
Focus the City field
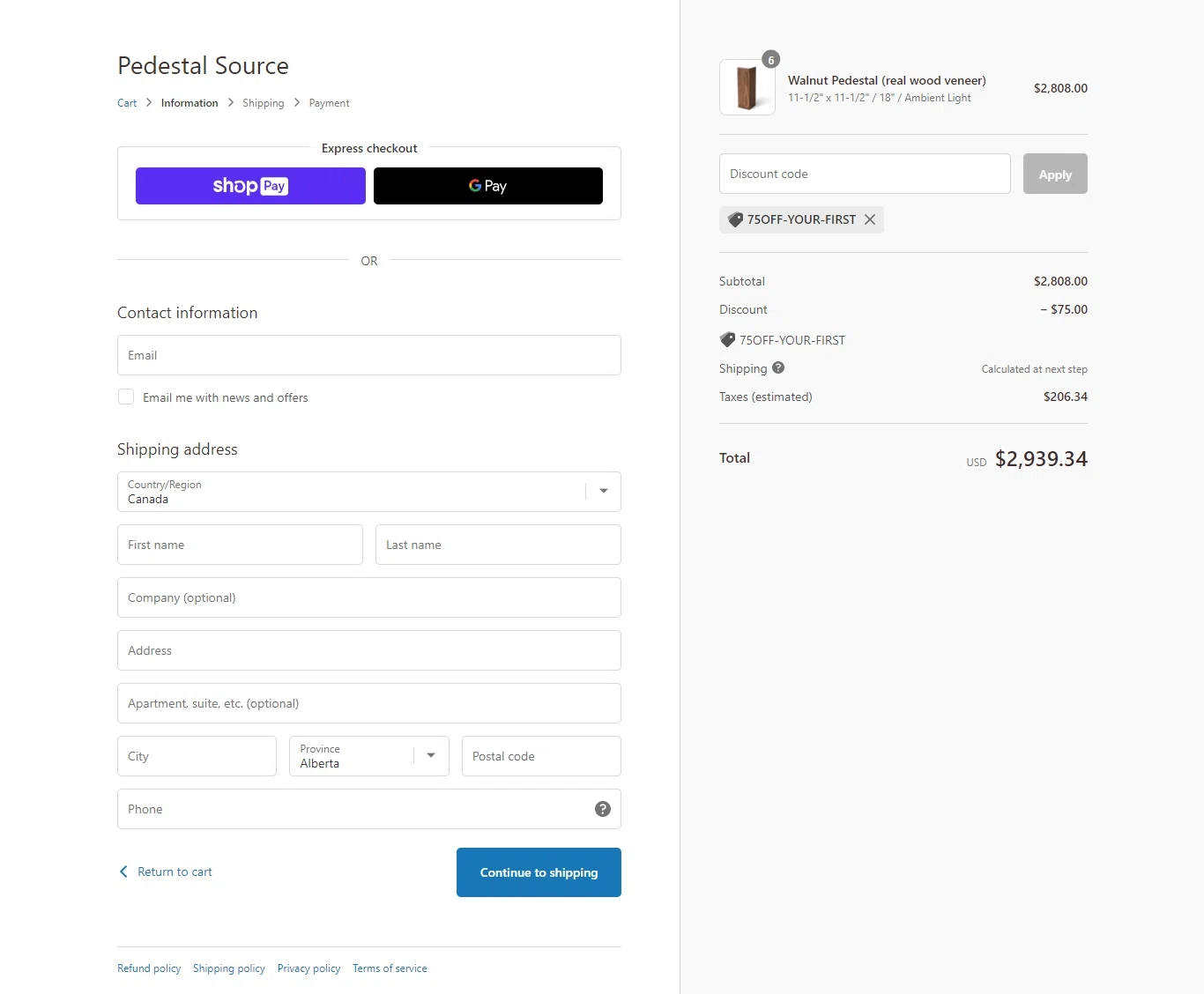[197, 756]
